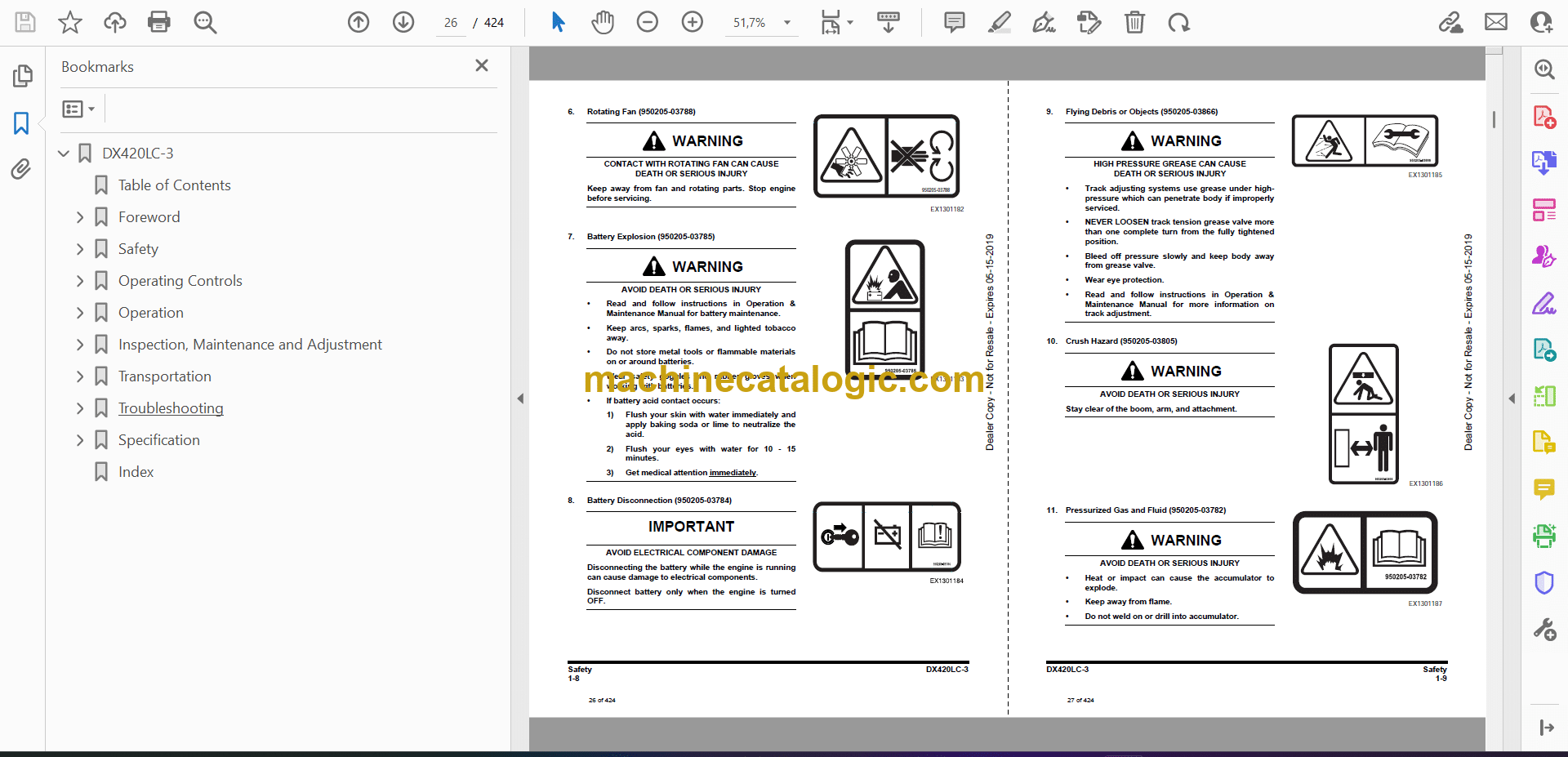Collapse the DX420LC-3 bookmark tree
The width and height of the screenshot is (1568, 757).
64,154
